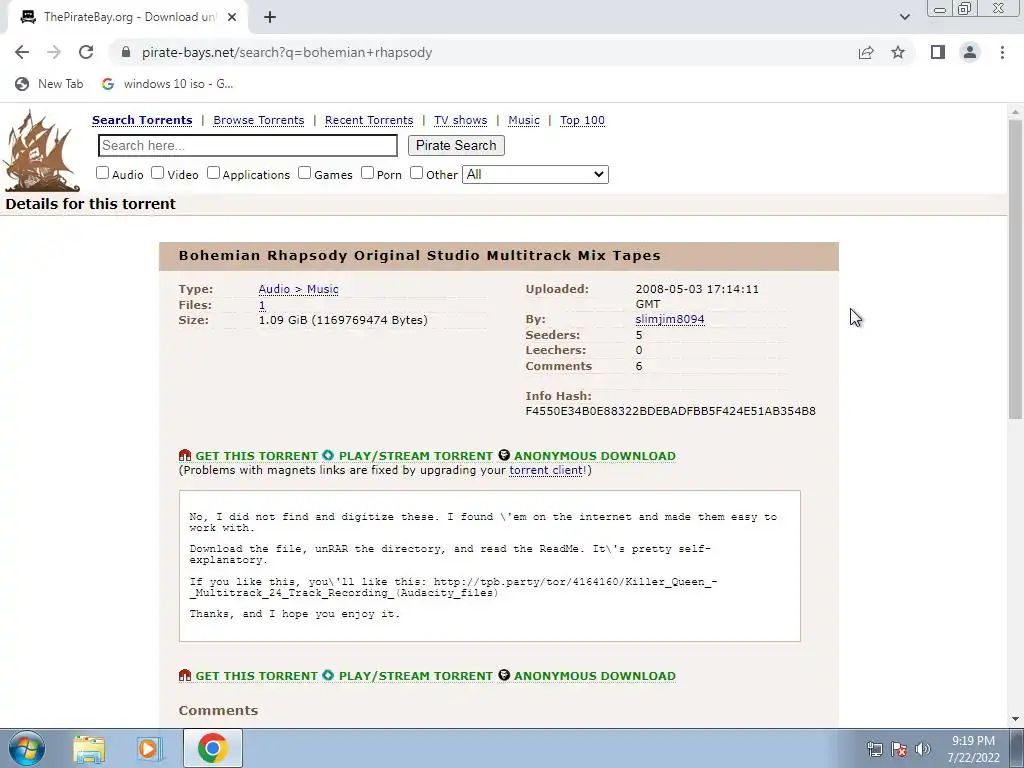Open uploader slimjim8094's profile

coord(670,319)
